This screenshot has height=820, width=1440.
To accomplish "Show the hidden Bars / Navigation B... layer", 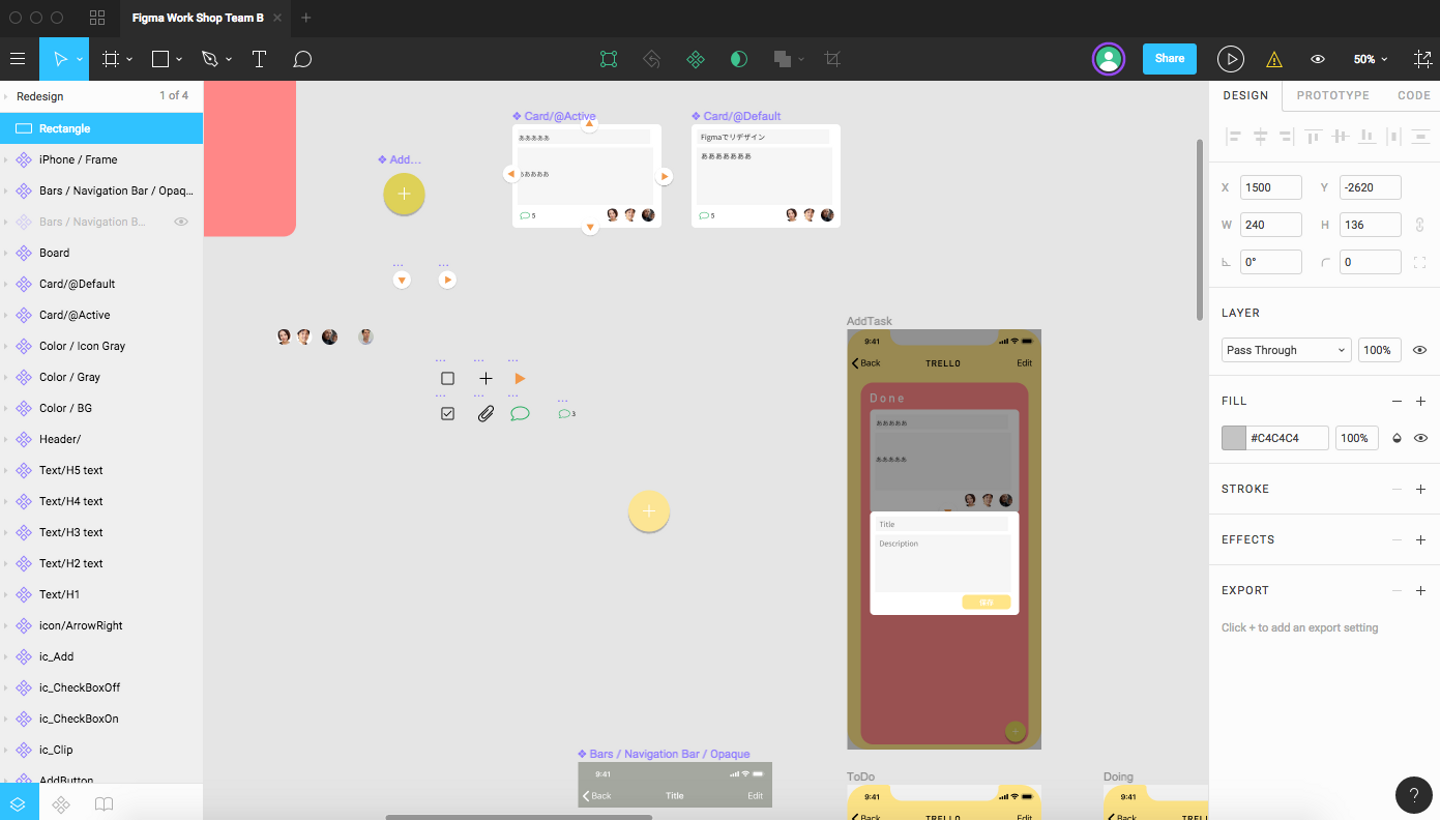I will [x=181, y=222].
